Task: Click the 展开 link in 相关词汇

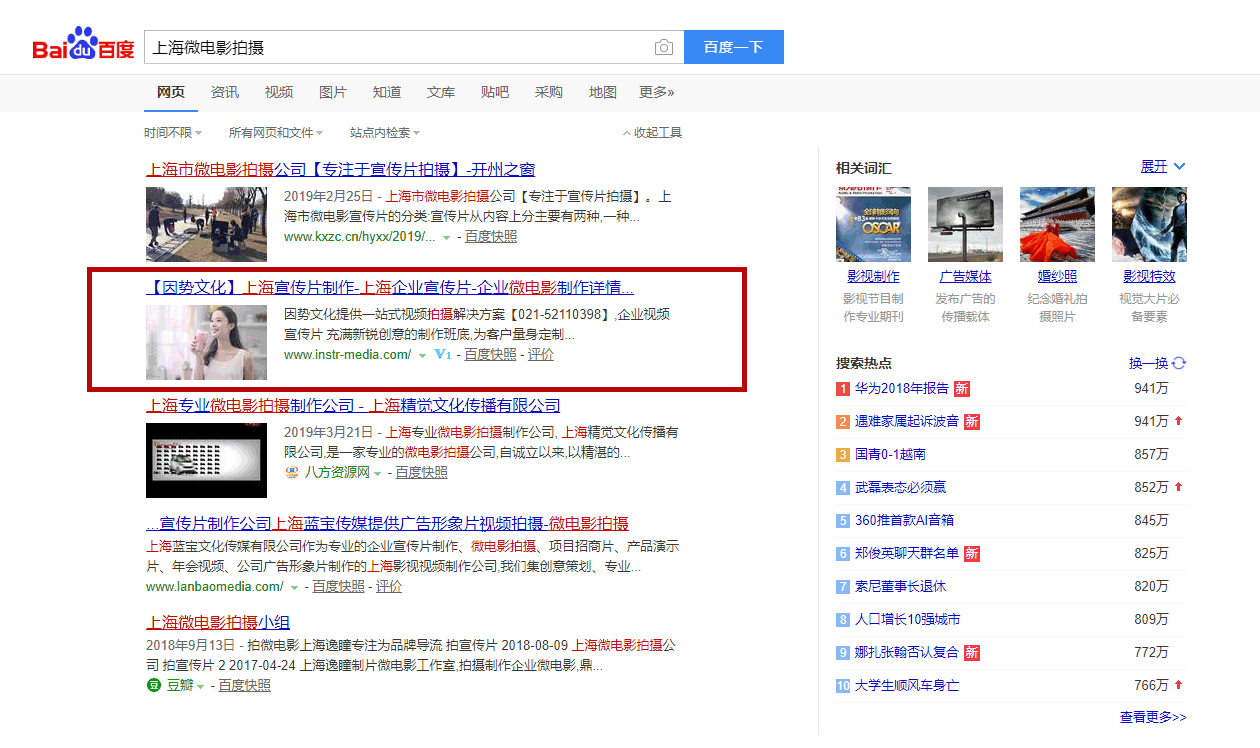Action: pos(1154,166)
